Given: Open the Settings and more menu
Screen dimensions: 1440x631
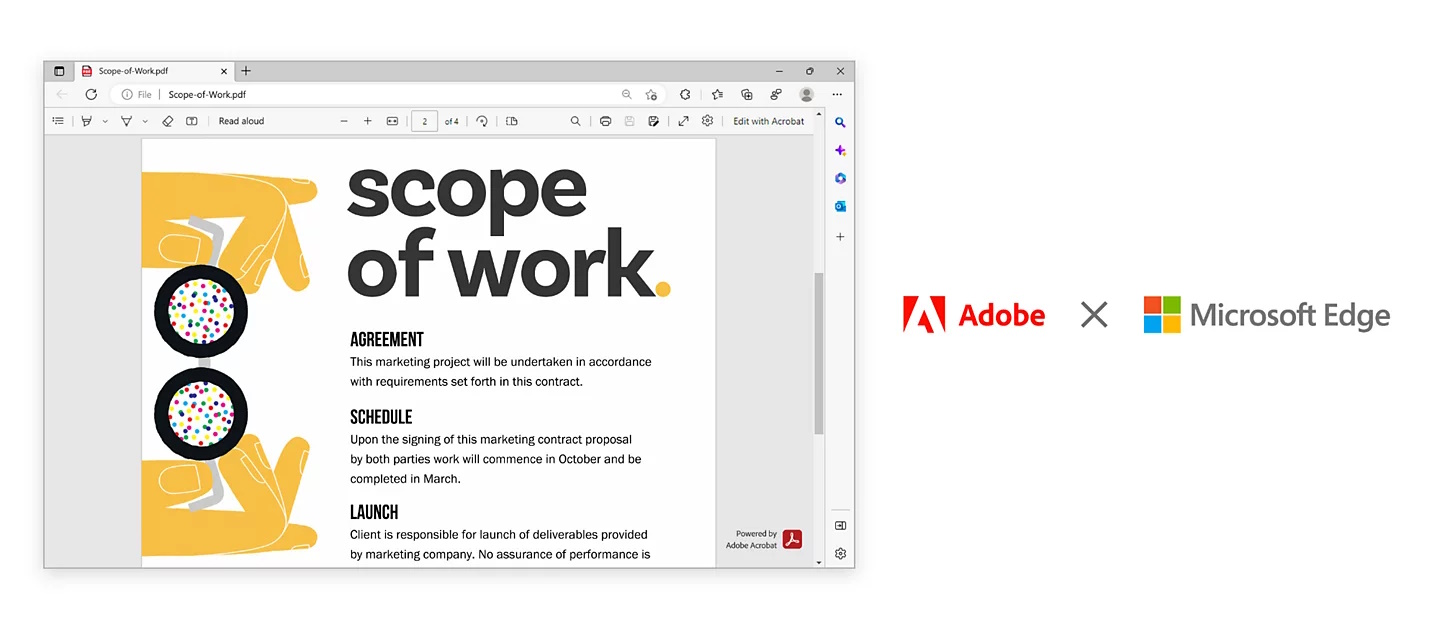Looking at the screenshot, I should 838,94.
